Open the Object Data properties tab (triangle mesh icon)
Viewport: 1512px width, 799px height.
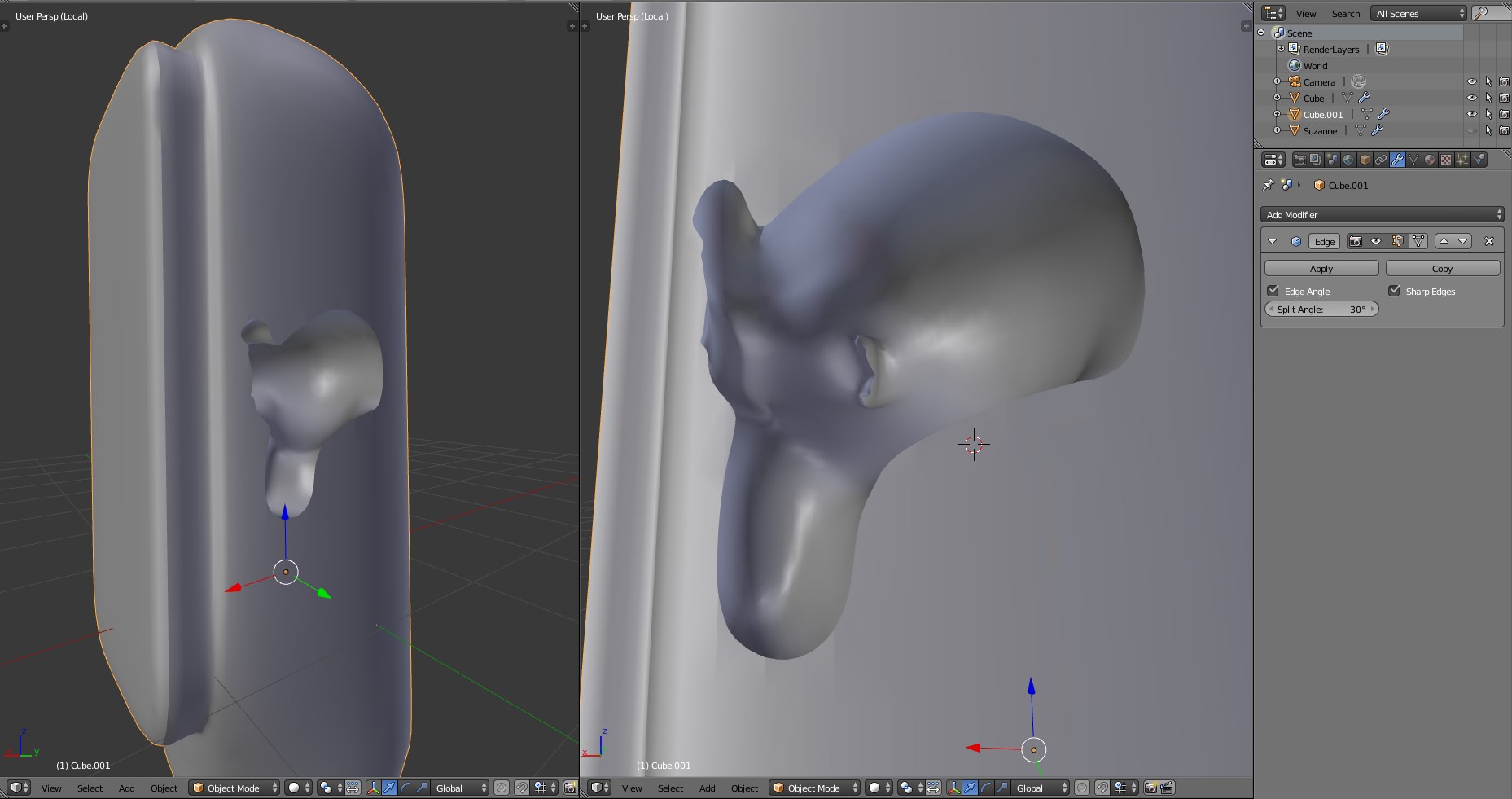coord(1413,160)
